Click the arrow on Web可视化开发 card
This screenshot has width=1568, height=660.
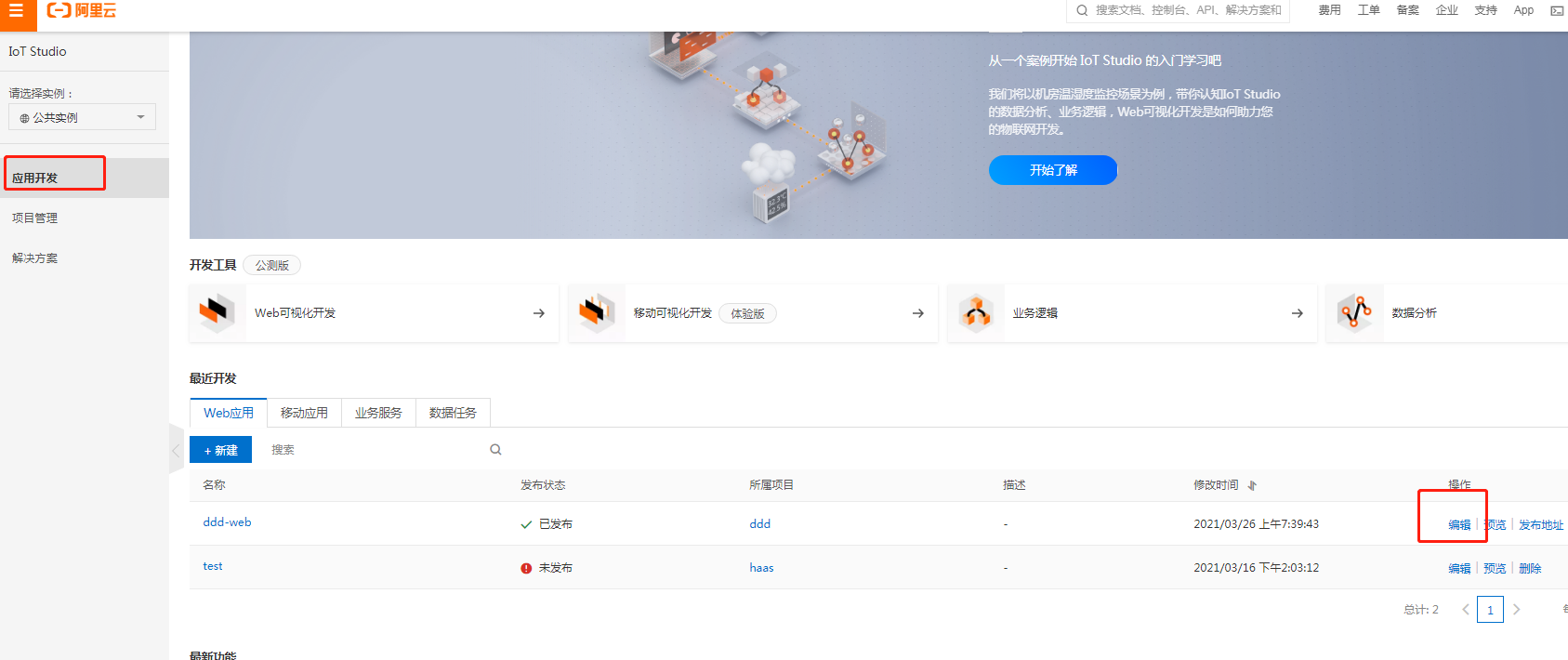pos(539,313)
